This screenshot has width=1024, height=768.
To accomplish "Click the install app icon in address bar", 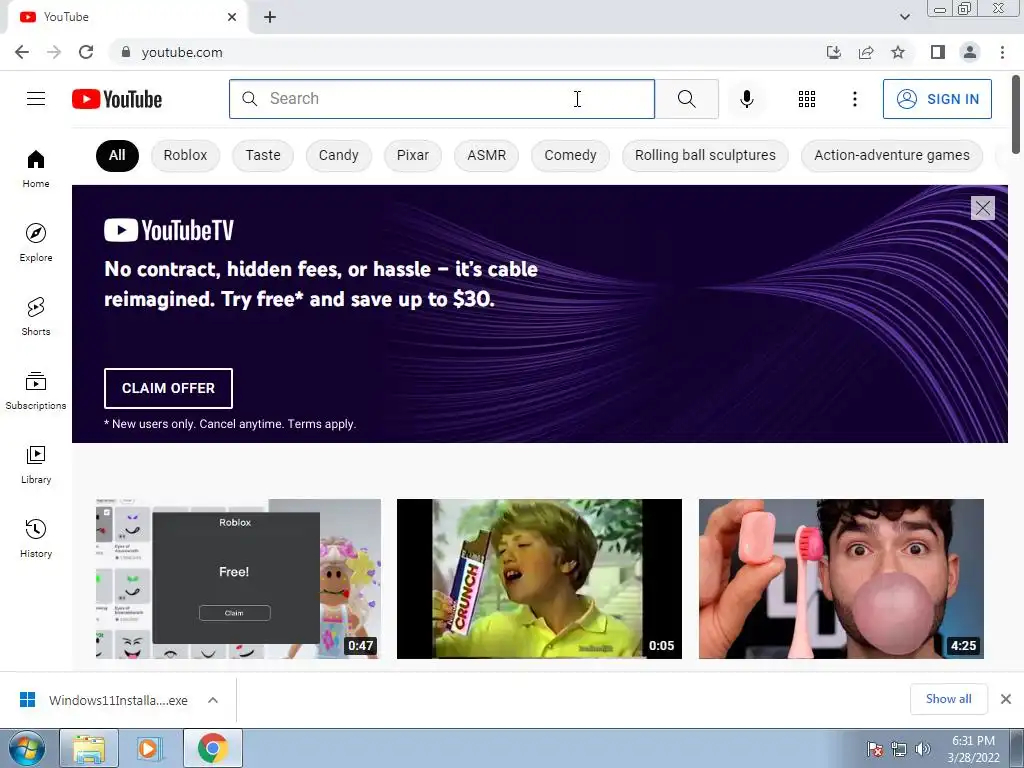I will [833, 52].
